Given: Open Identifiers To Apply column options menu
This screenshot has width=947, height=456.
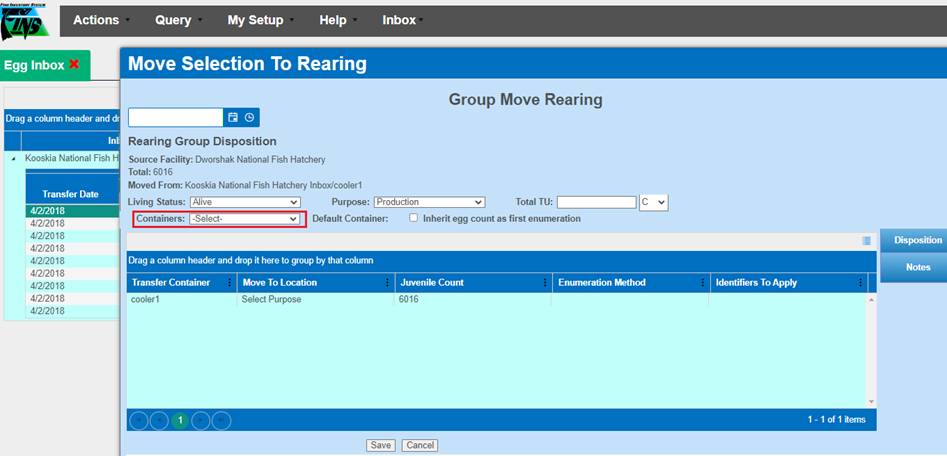Looking at the screenshot, I should tap(859, 283).
